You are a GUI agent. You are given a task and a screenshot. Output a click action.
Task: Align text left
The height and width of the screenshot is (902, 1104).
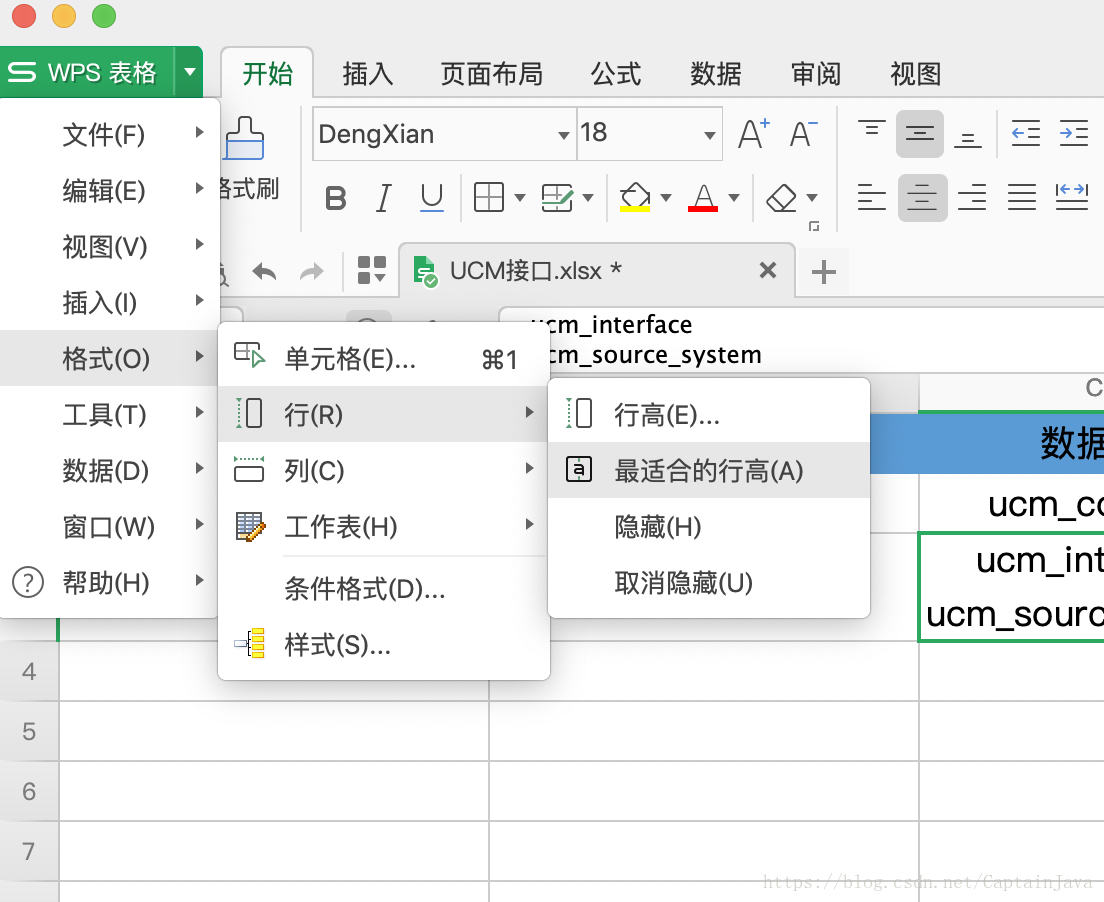[x=872, y=197]
